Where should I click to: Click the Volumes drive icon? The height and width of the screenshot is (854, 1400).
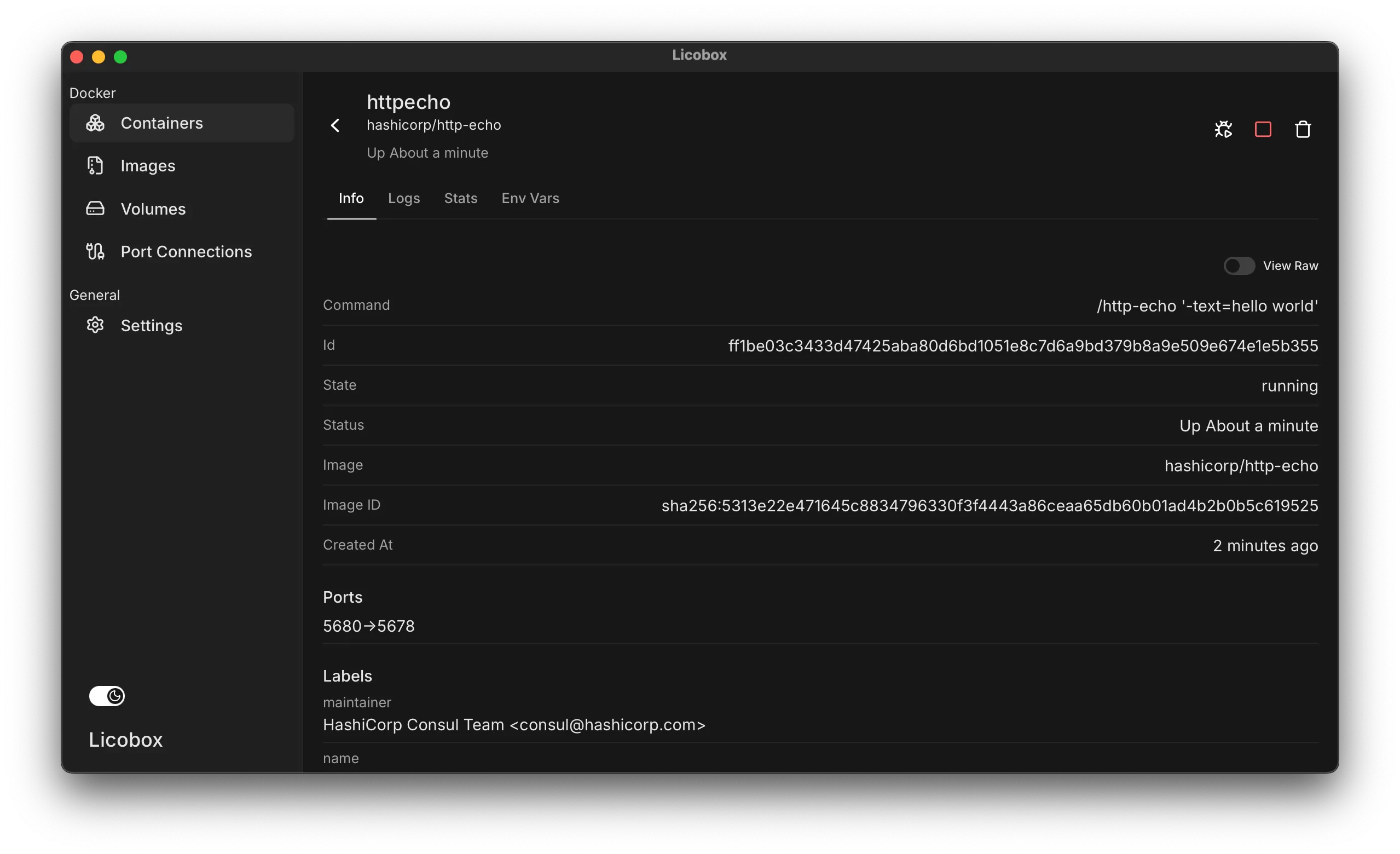(x=95, y=209)
